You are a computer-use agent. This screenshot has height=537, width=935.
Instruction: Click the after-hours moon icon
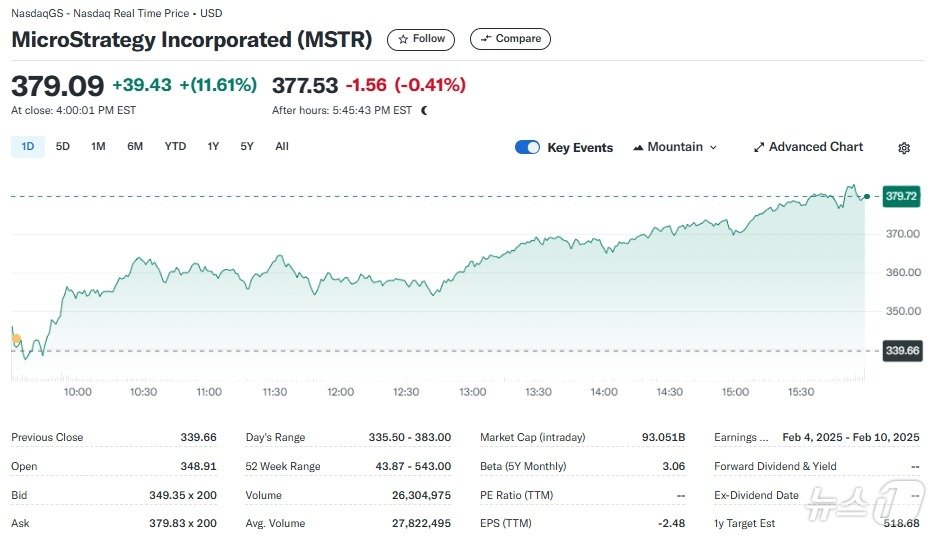pos(425,111)
